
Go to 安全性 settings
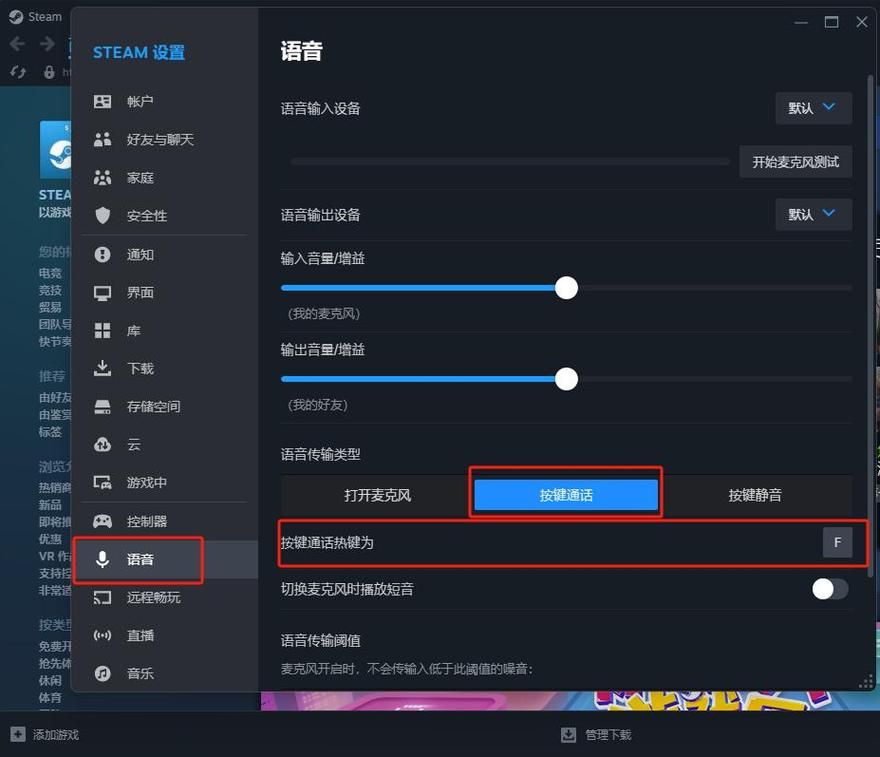[x=164, y=215]
